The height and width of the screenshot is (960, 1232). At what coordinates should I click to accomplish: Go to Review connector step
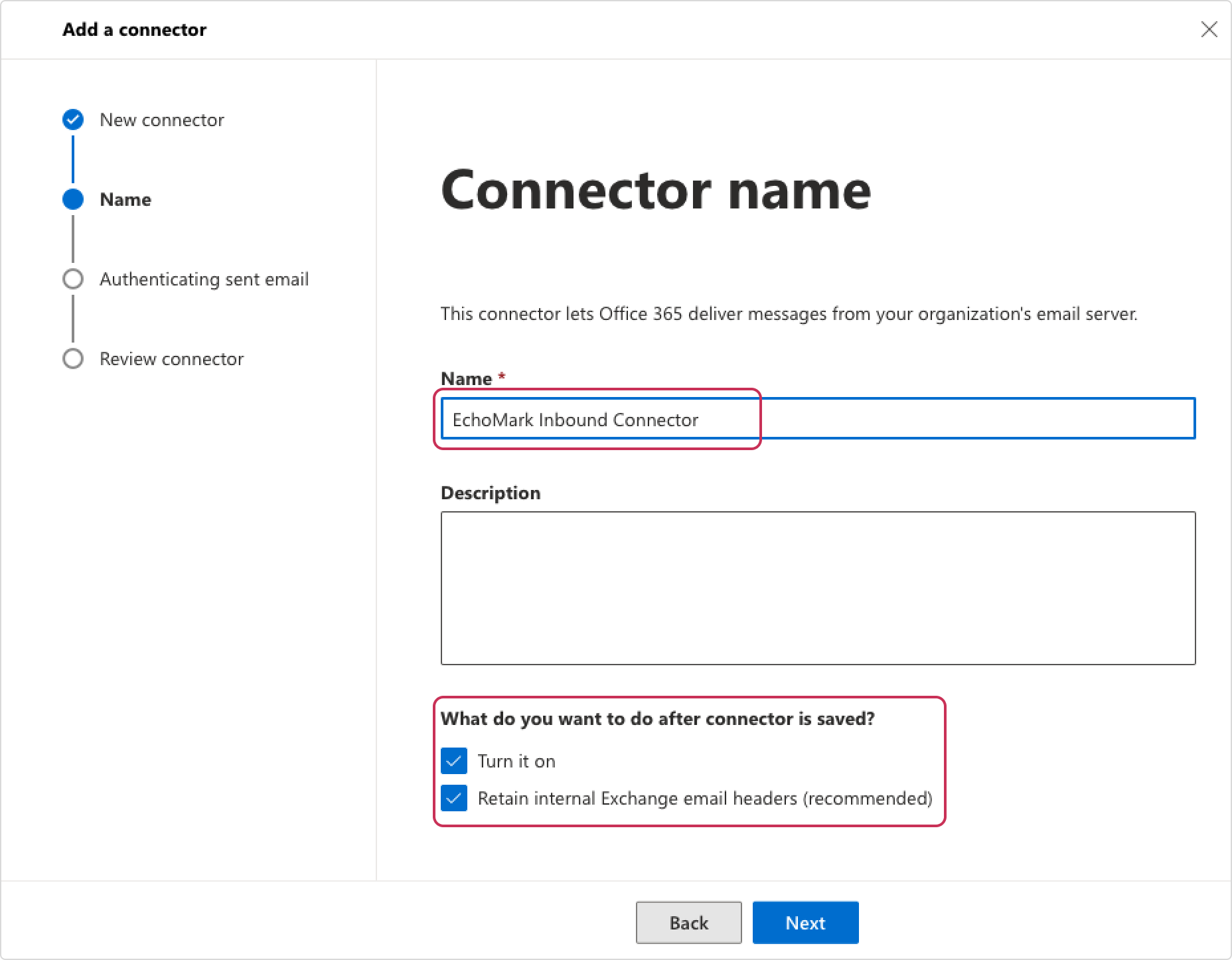coord(172,359)
